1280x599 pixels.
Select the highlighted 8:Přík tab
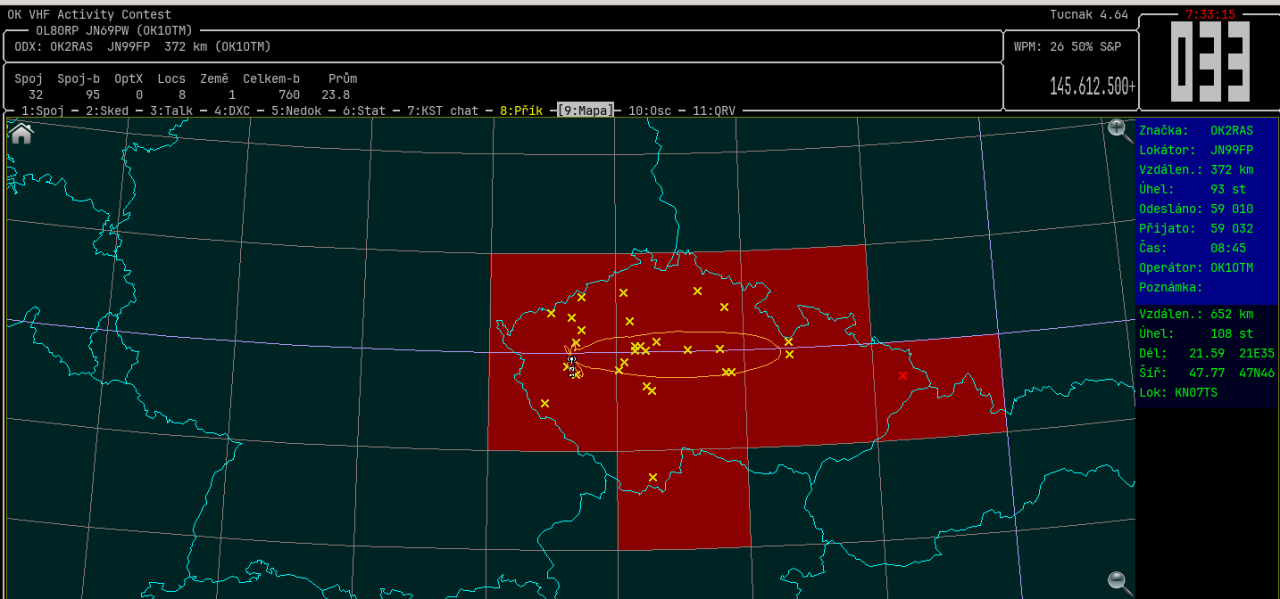coord(521,111)
